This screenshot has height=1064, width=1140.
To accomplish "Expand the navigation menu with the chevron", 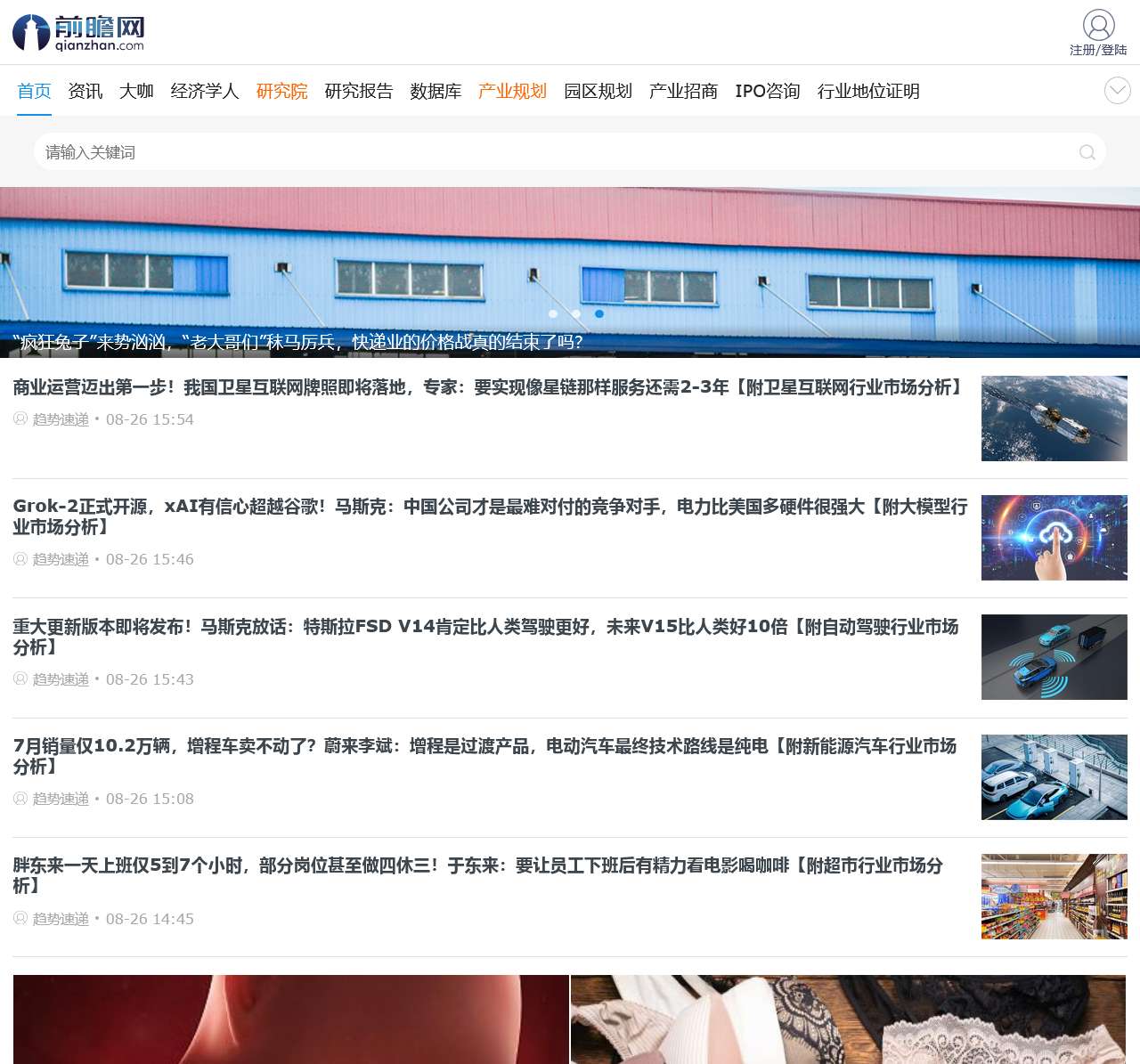I will coord(1118,90).
